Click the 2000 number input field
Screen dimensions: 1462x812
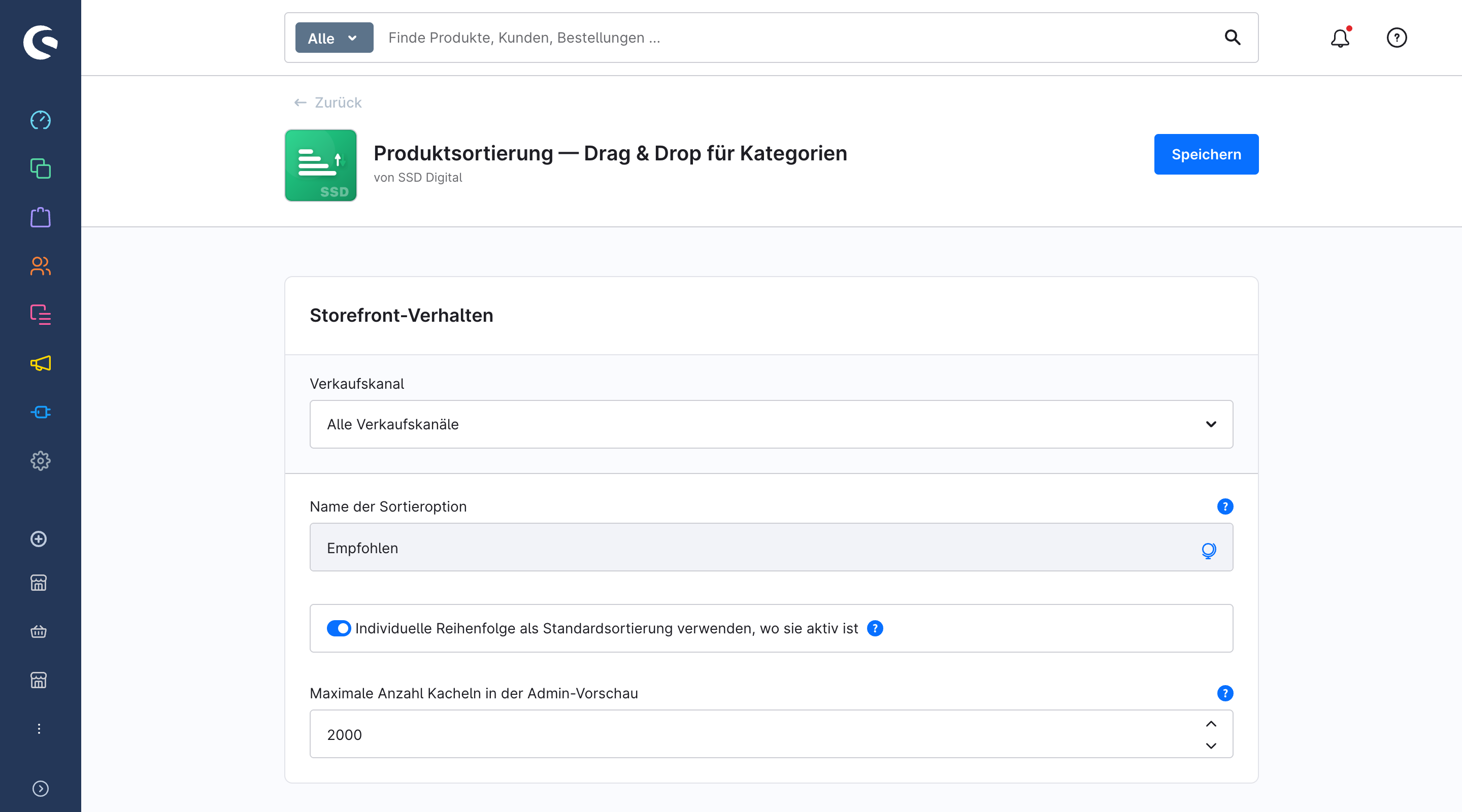(771, 734)
